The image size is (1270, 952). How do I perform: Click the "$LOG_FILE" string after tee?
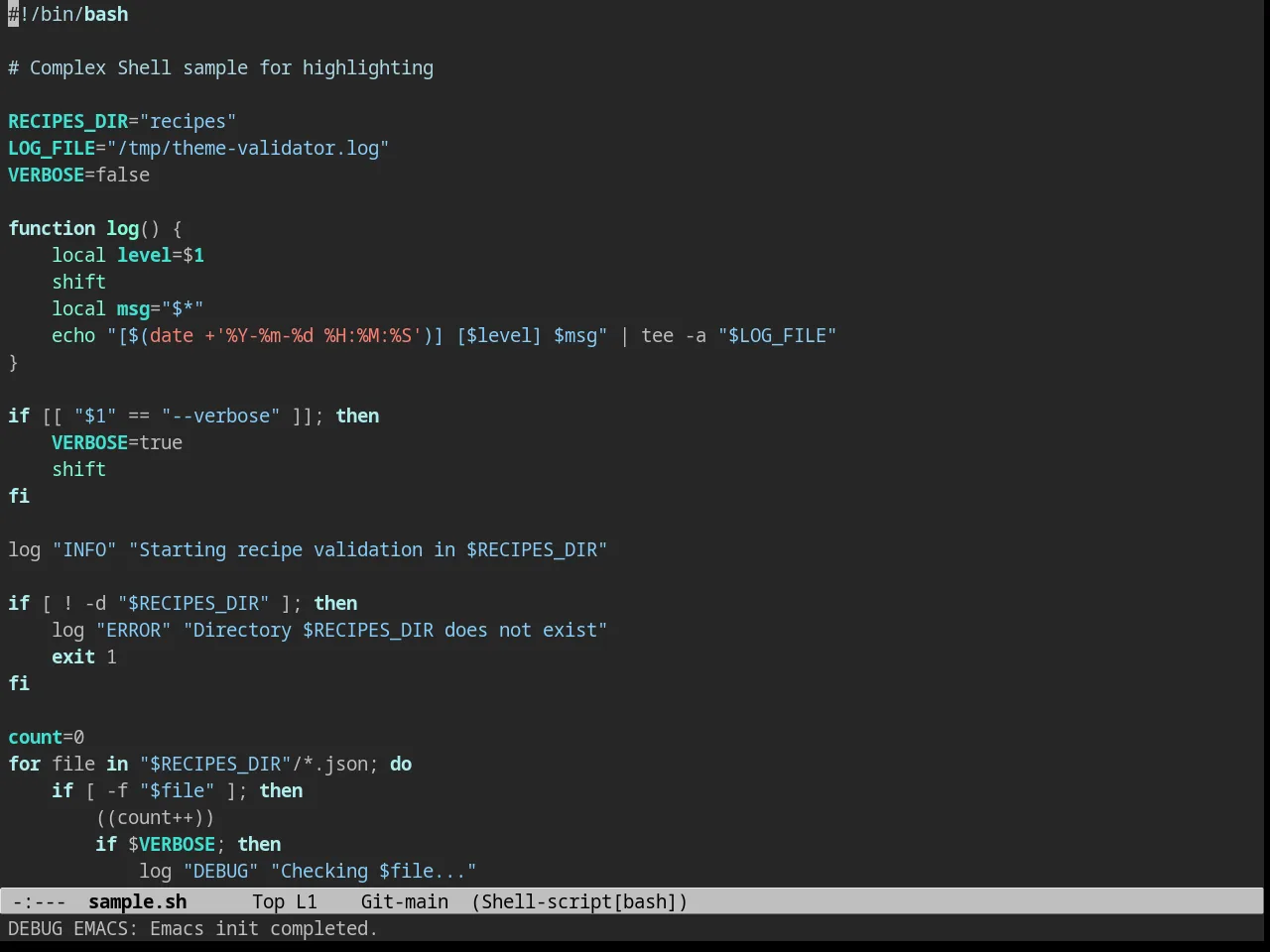[x=778, y=335]
